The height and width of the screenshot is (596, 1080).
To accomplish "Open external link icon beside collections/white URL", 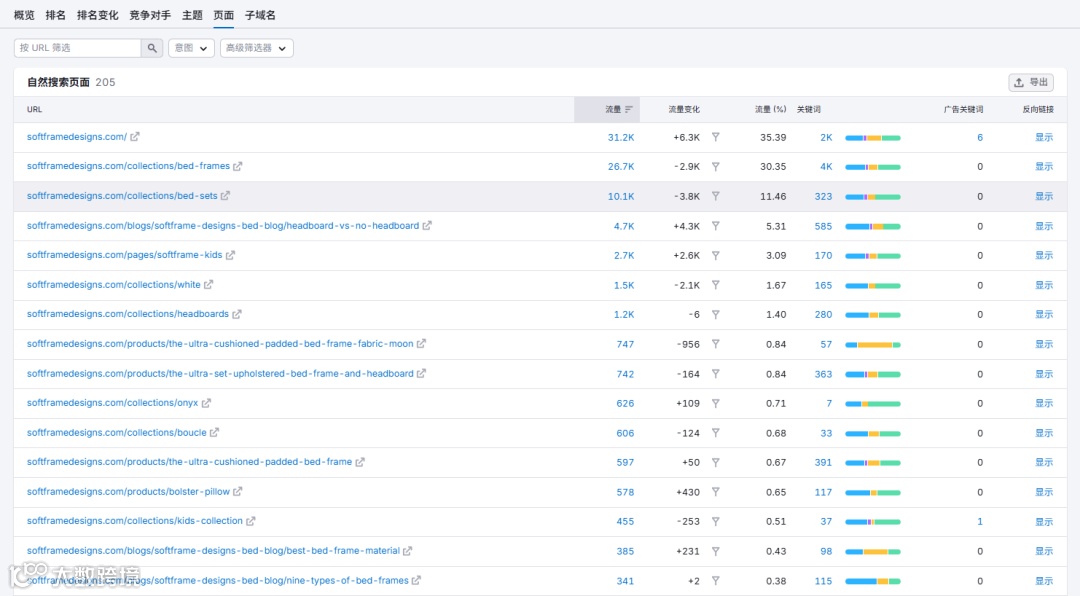I will click(x=209, y=285).
